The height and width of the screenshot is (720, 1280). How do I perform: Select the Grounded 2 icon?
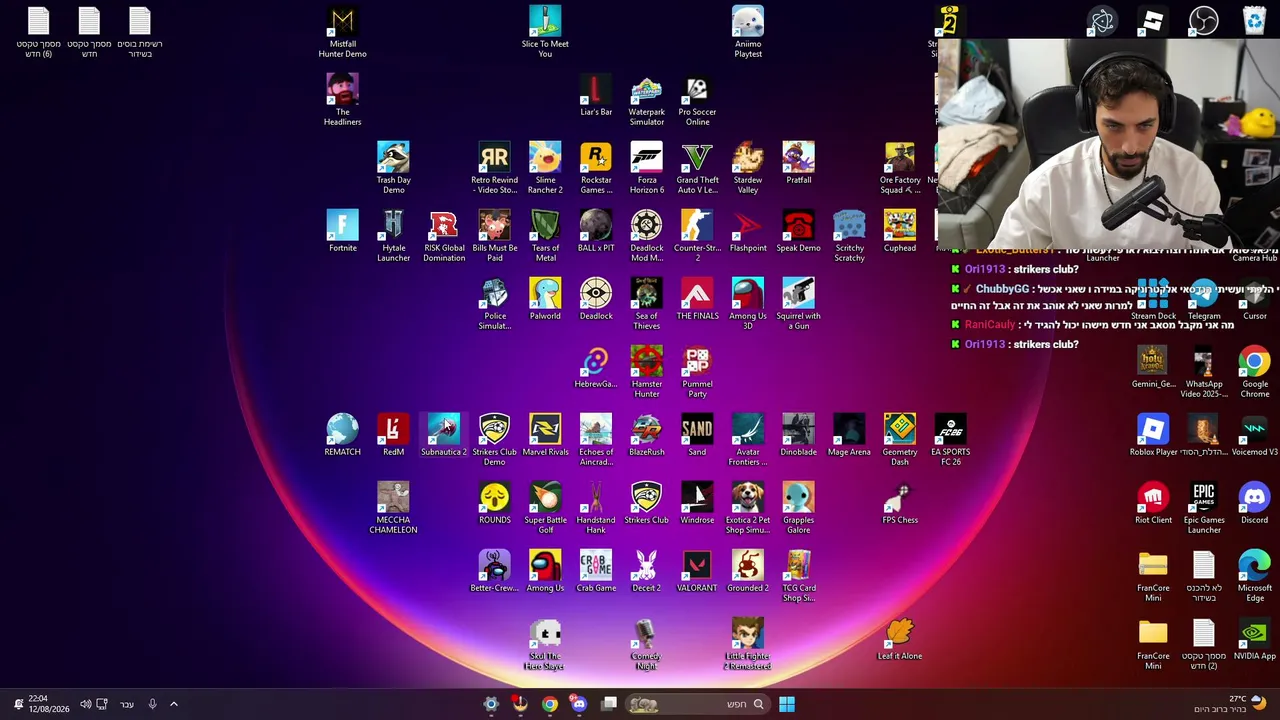click(x=748, y=565)
